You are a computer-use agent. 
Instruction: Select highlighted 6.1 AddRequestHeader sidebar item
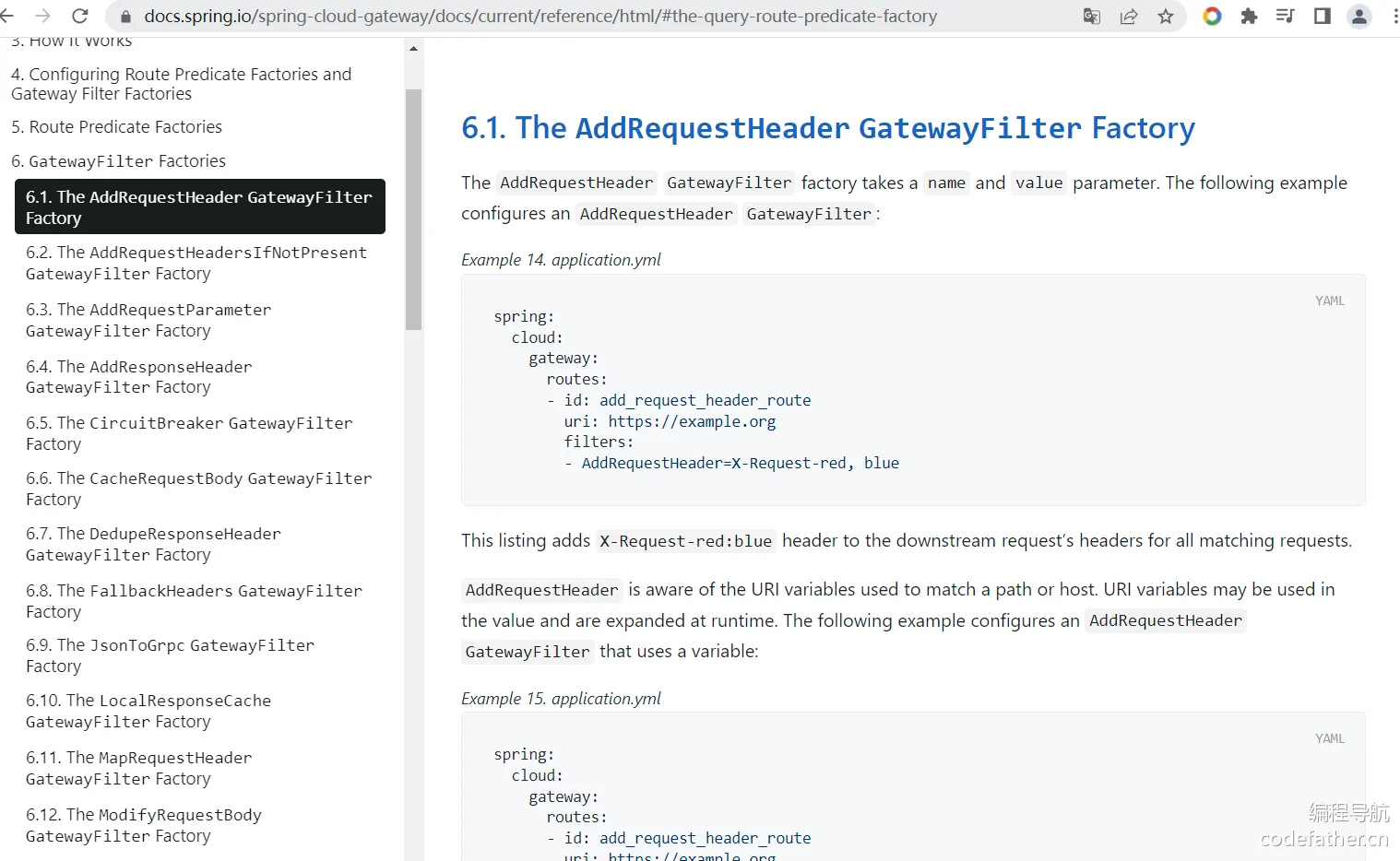pos(200,206)
